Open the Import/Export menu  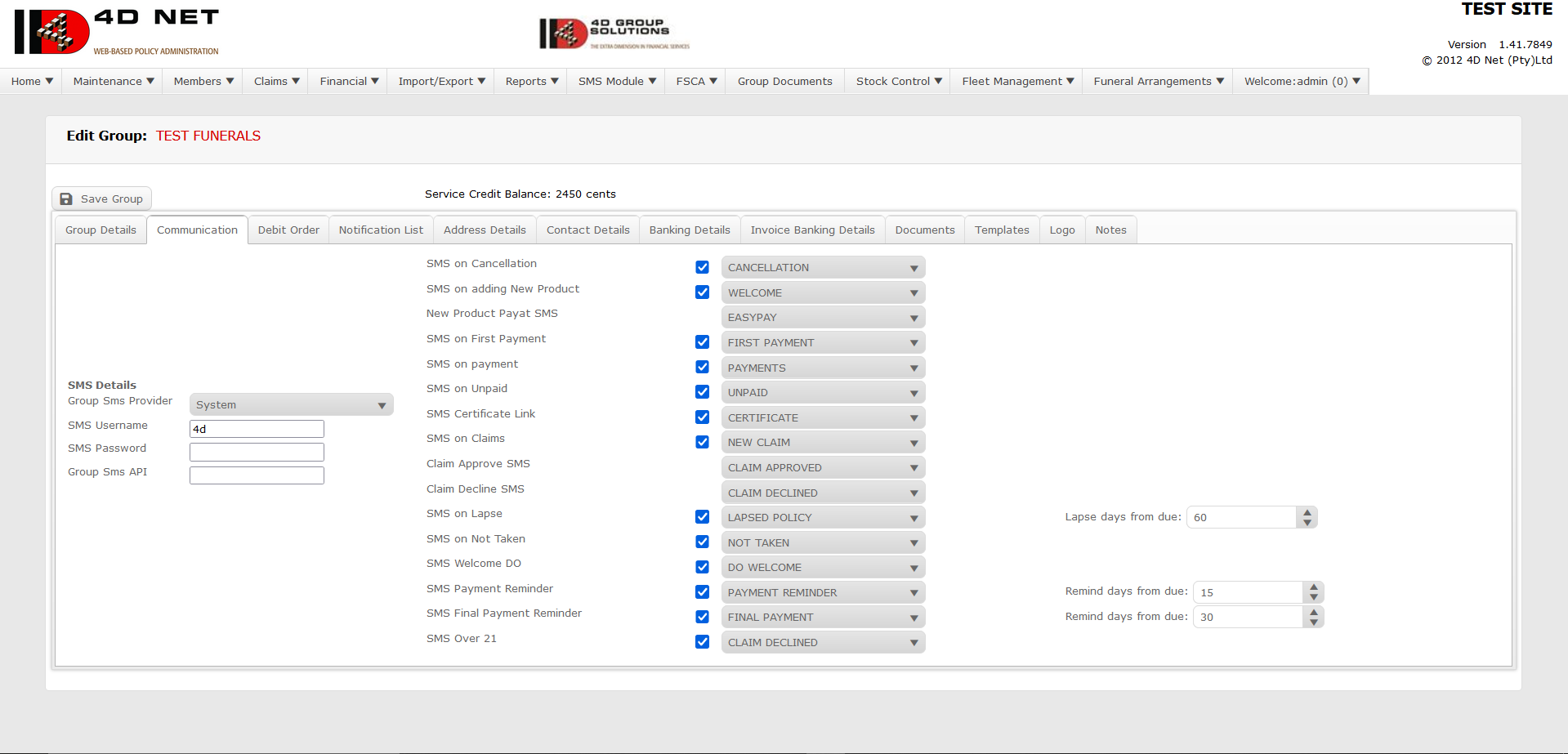click(441, 81)
